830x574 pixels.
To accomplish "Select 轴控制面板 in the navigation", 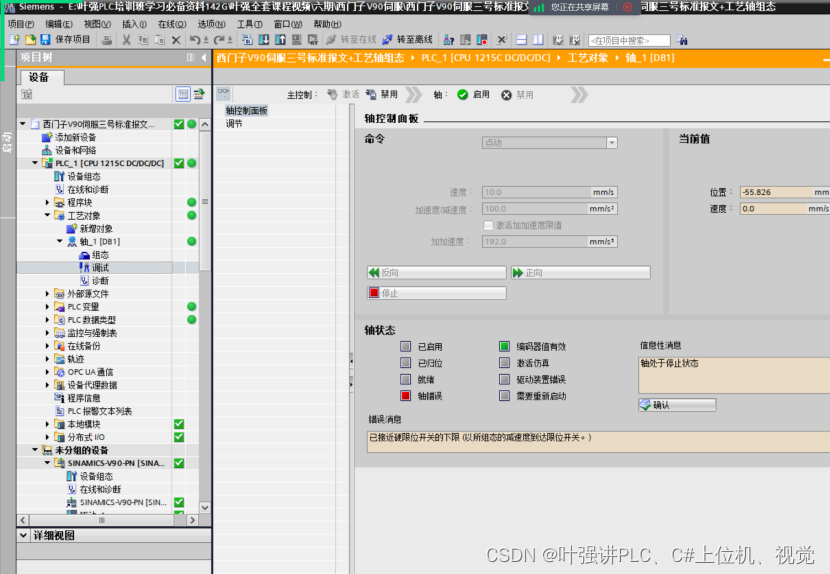I will pos(246,110).
